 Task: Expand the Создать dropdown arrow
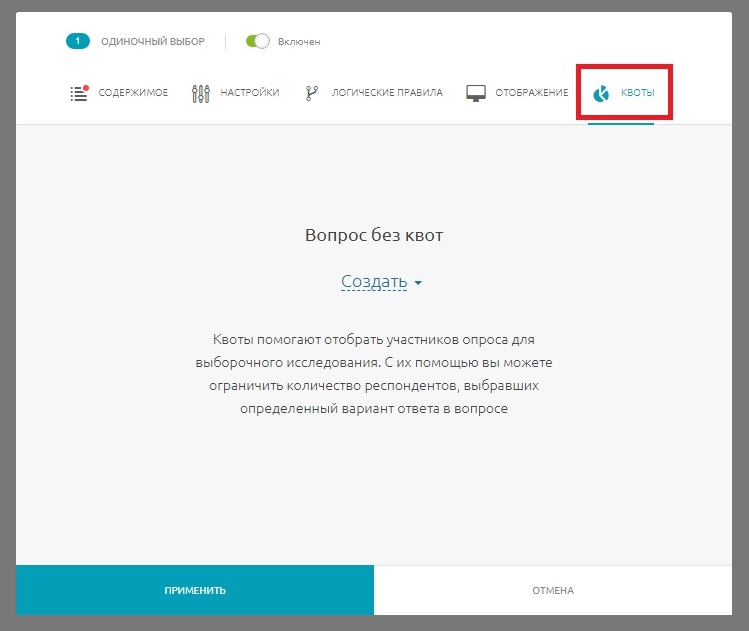[x=418, y=283]
